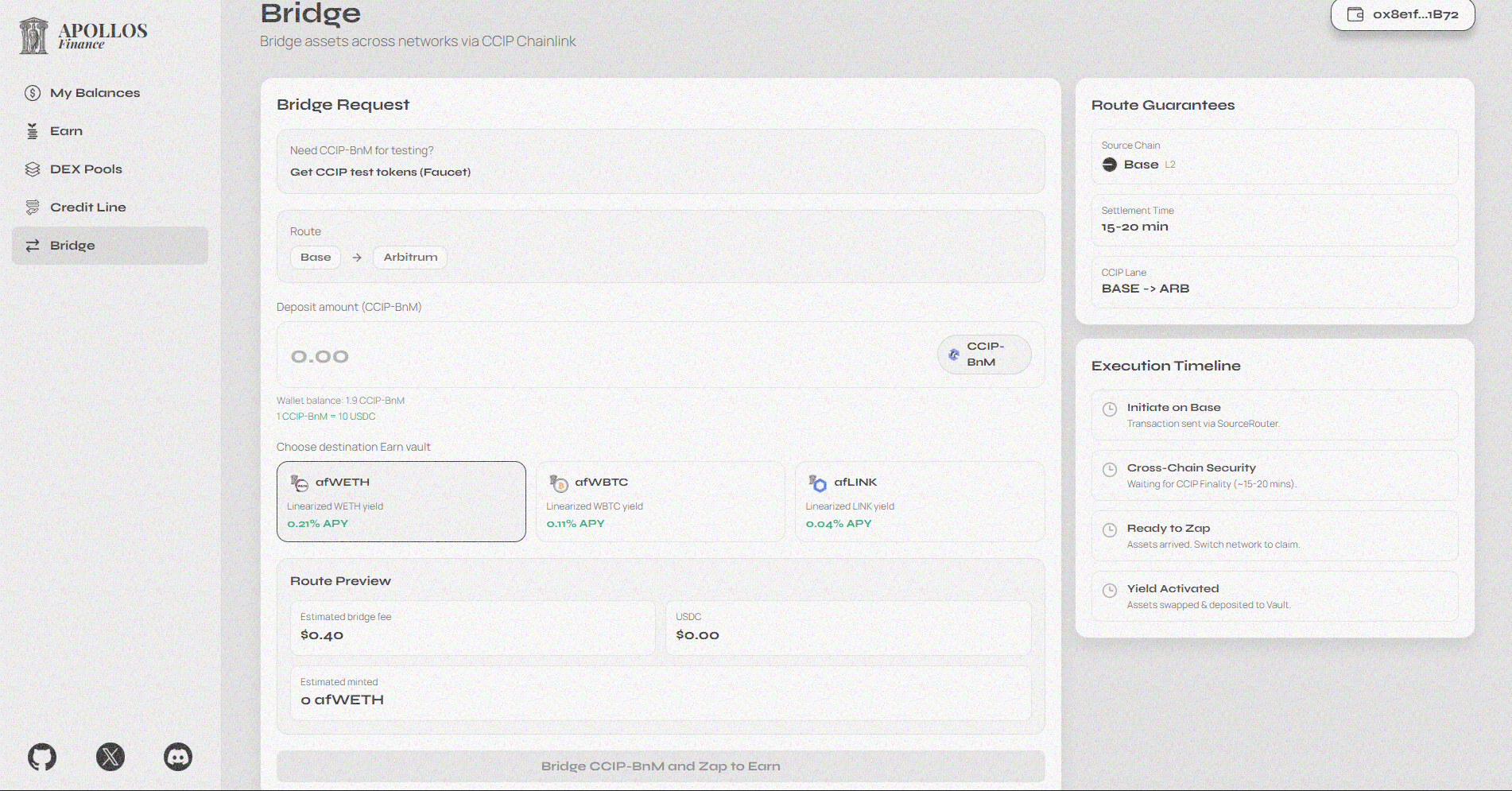
Task: Navigate to Credit Line in sidebar
Action: [87, 207]
